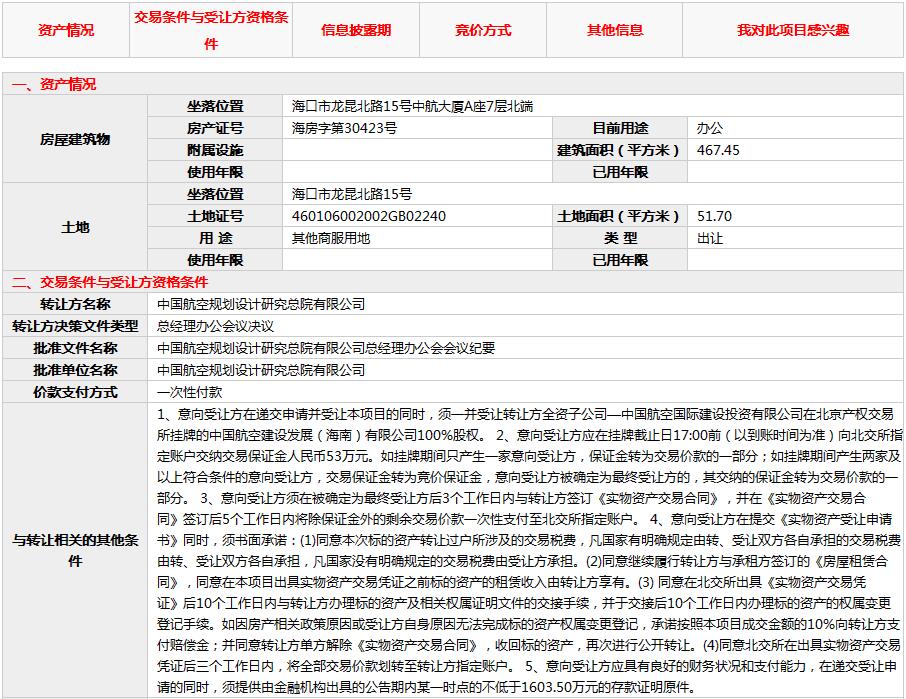Viewport: 906px width, 699px height.
Task: Click the land certificate number 460106002002GB02240
Action: pyautogui.click(x=368, y=216)
